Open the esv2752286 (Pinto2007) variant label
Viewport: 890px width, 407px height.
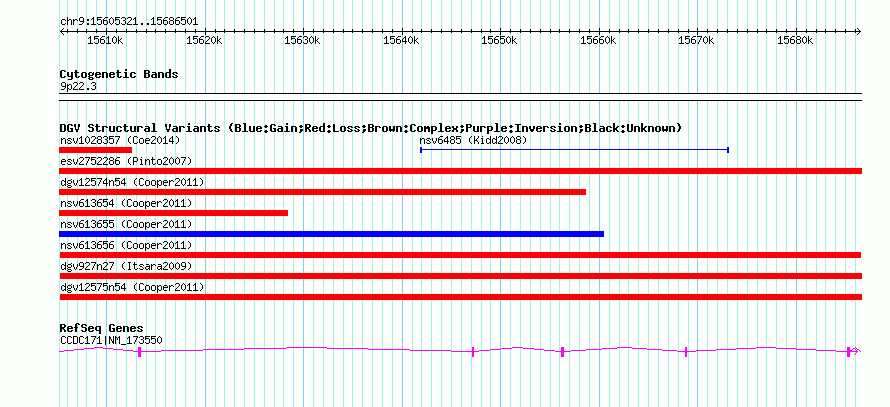point(126,161)
